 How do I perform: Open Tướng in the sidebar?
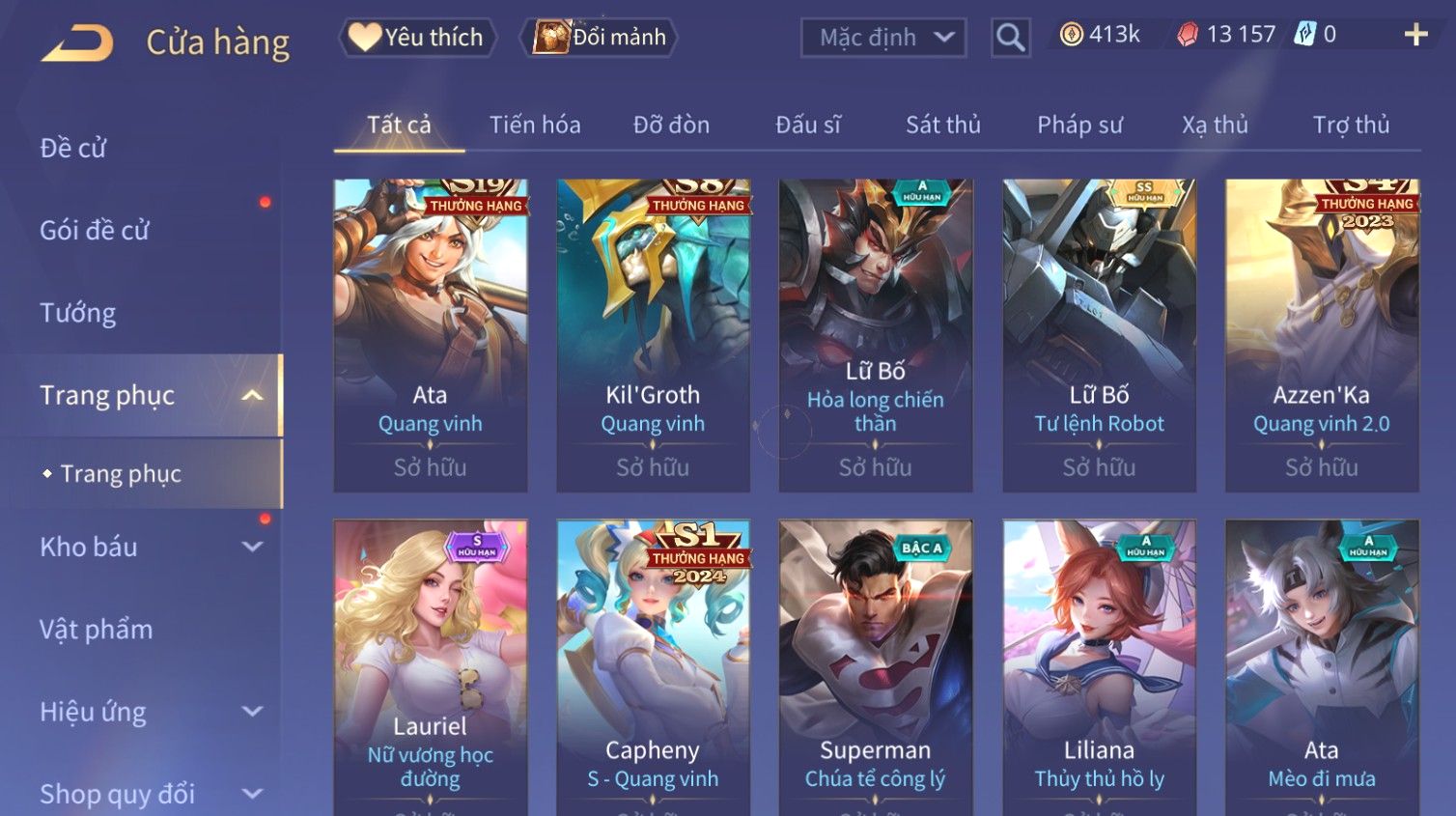[78, 313]
